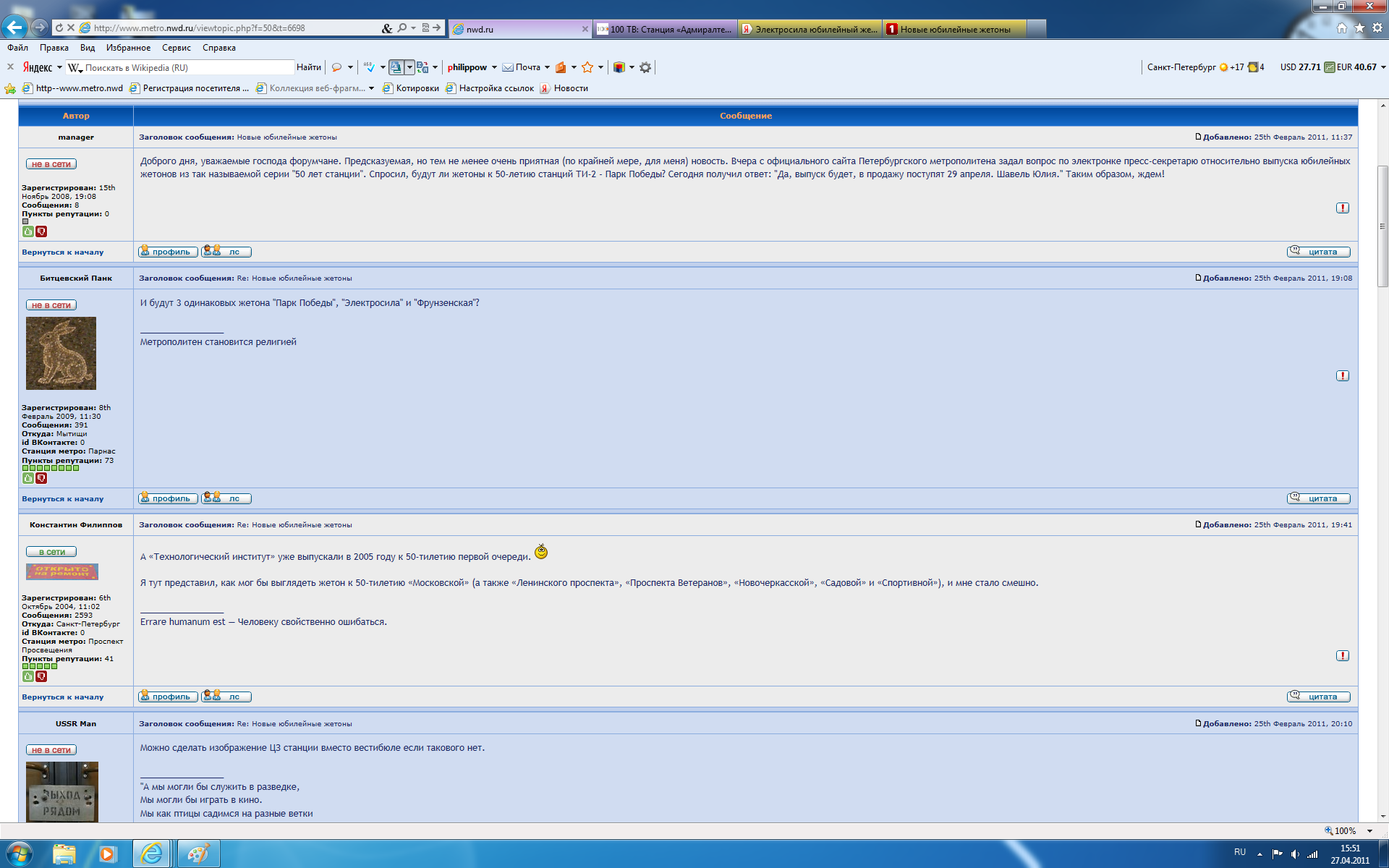Report manager's post with exclamation icon

point(1343,208)
